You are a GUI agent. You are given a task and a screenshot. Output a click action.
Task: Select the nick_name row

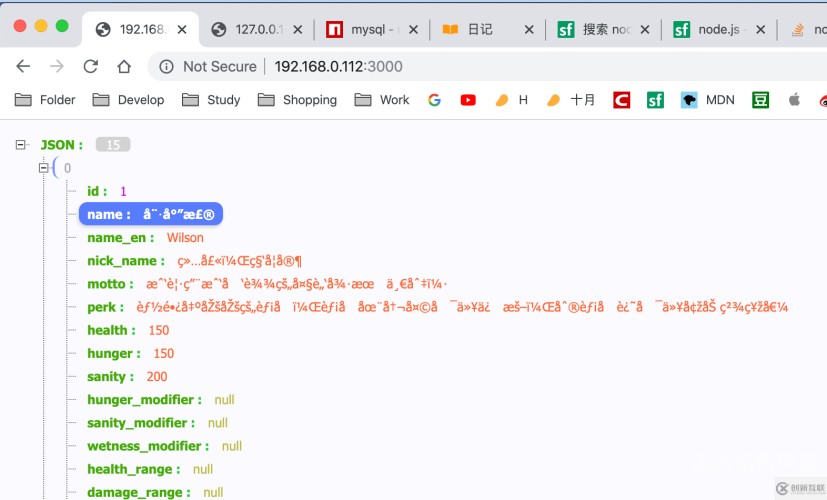[195, 261]
